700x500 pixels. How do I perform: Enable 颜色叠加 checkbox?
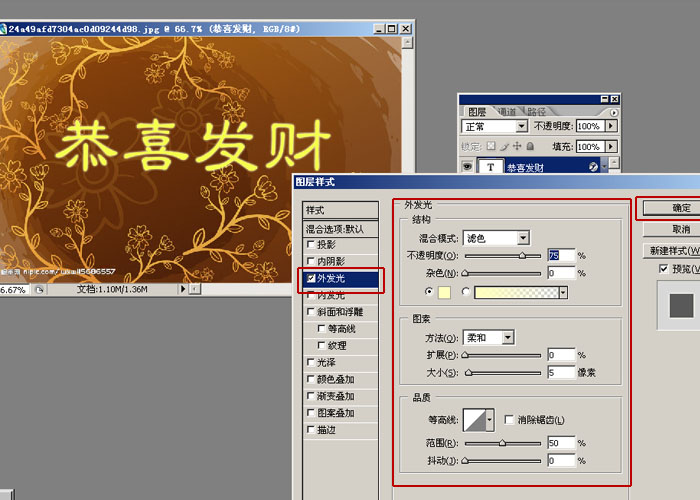click(311, 379)
